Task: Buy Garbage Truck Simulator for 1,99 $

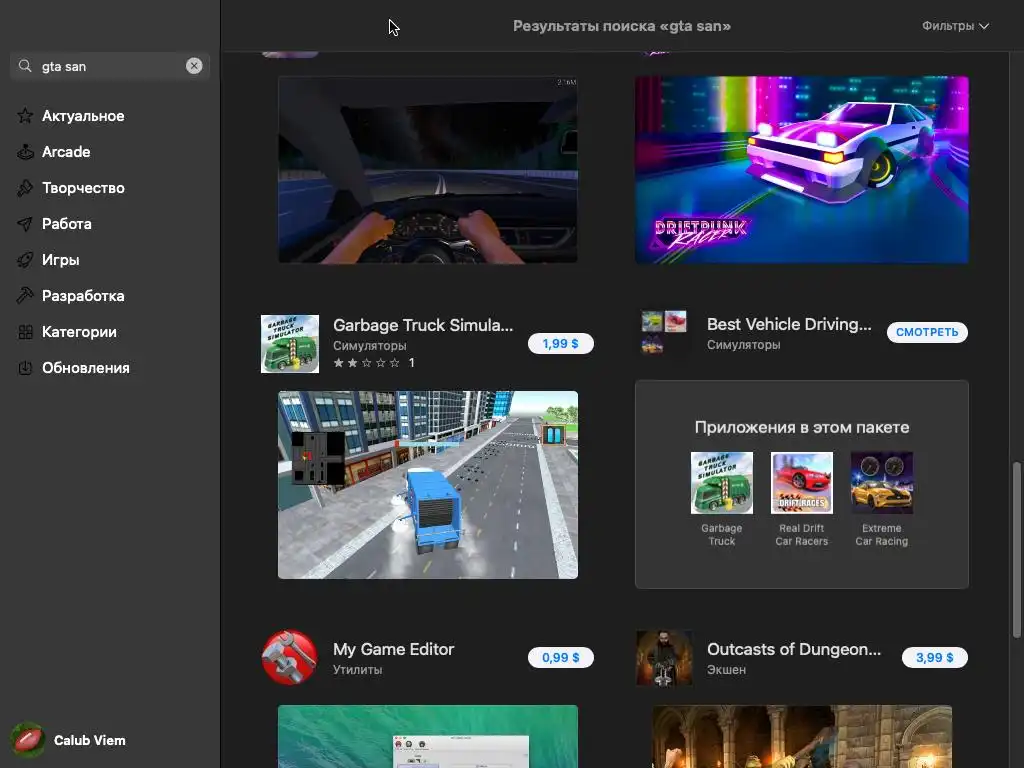Action: pyautogui.click(x=560, y=344)
